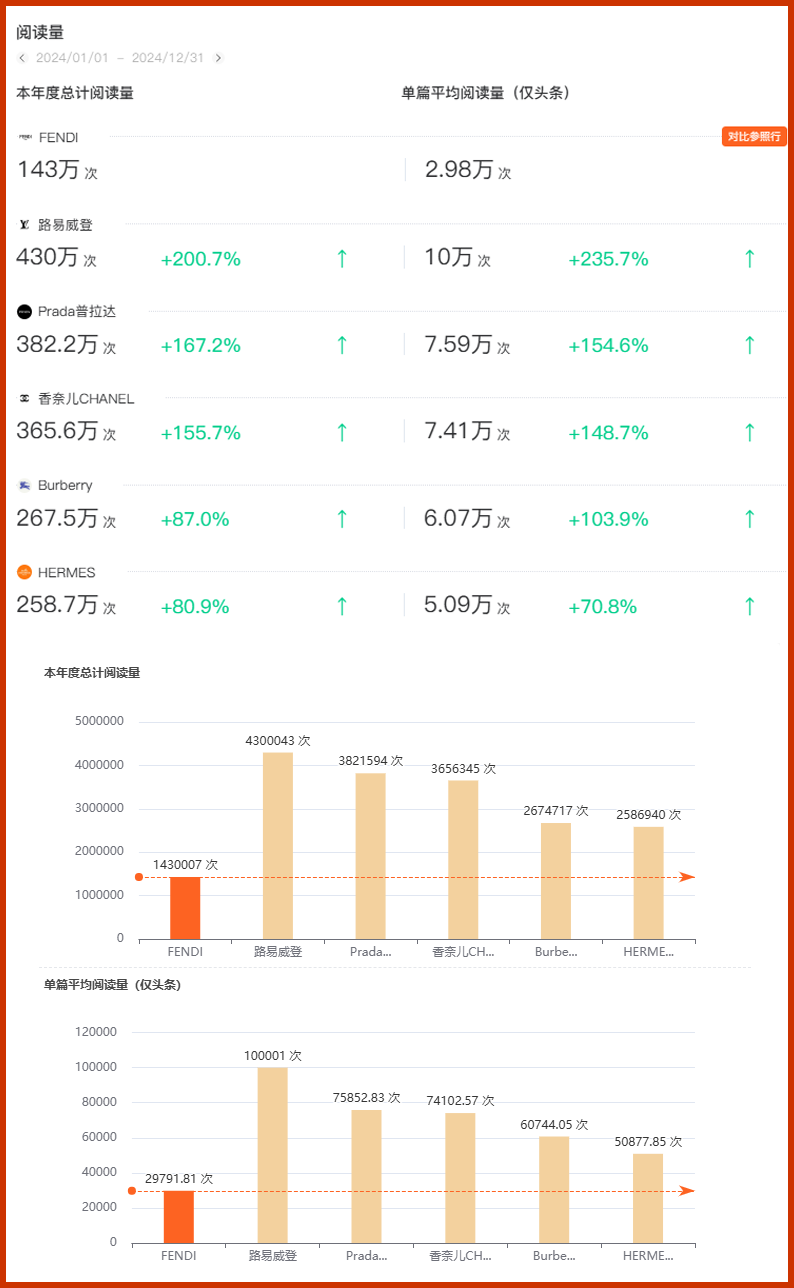794x1288 pixels.
Task: Click the 路易威登 bar labeled 100001 次
Action: [273, 1156]
